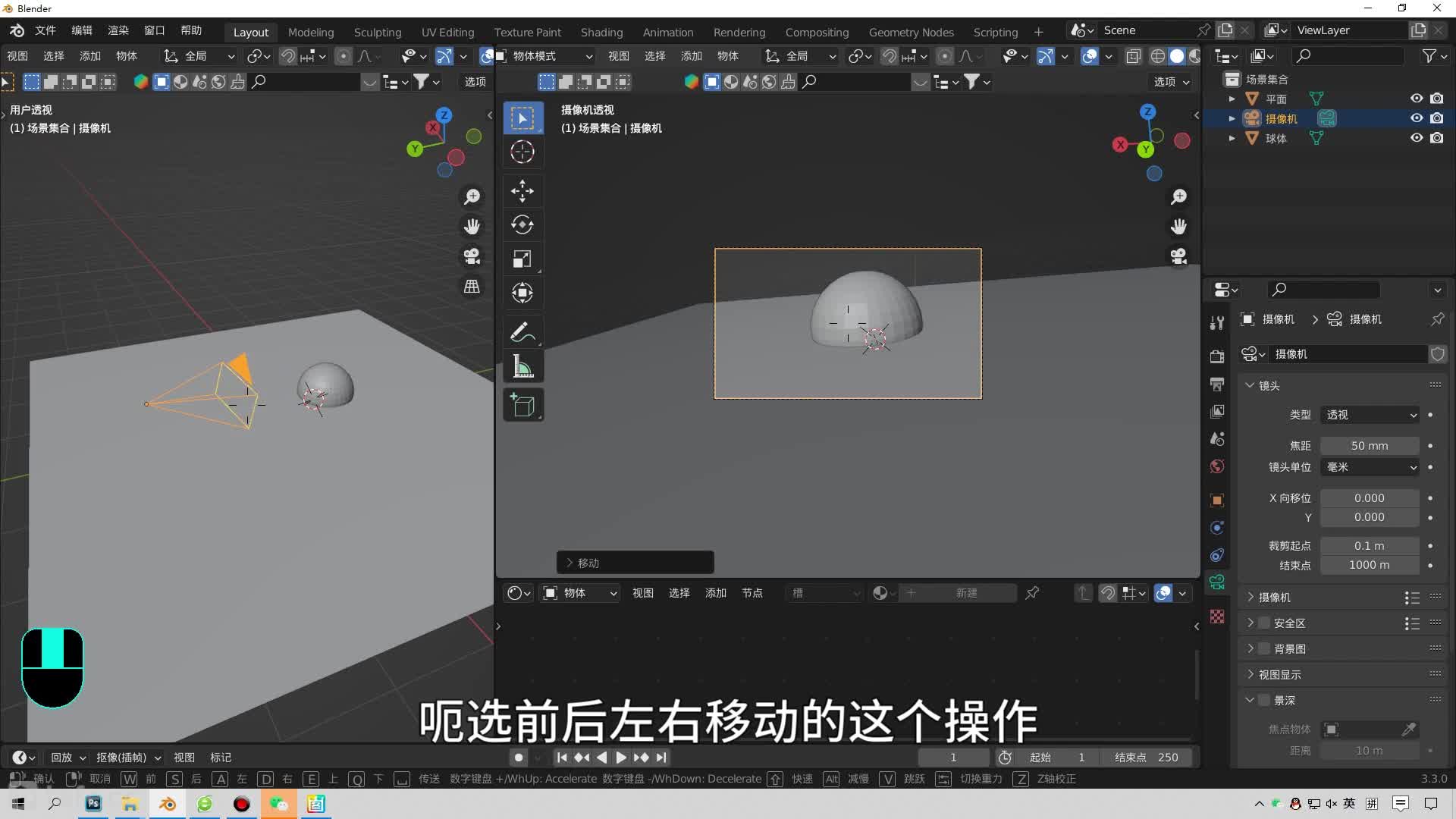The width and height of the screenshot is (1456, 819).
Task: Open Texture properties tab
Action: click(1217, 616)
